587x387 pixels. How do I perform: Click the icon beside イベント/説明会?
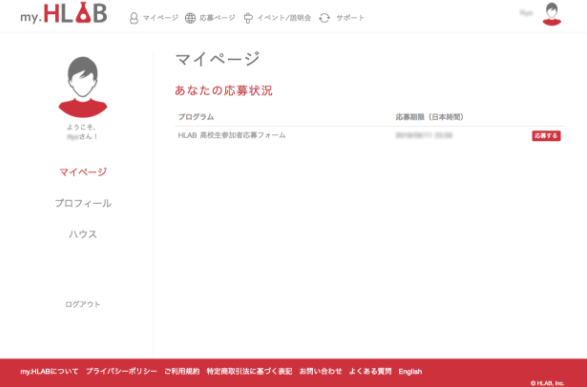click(248, 18)
